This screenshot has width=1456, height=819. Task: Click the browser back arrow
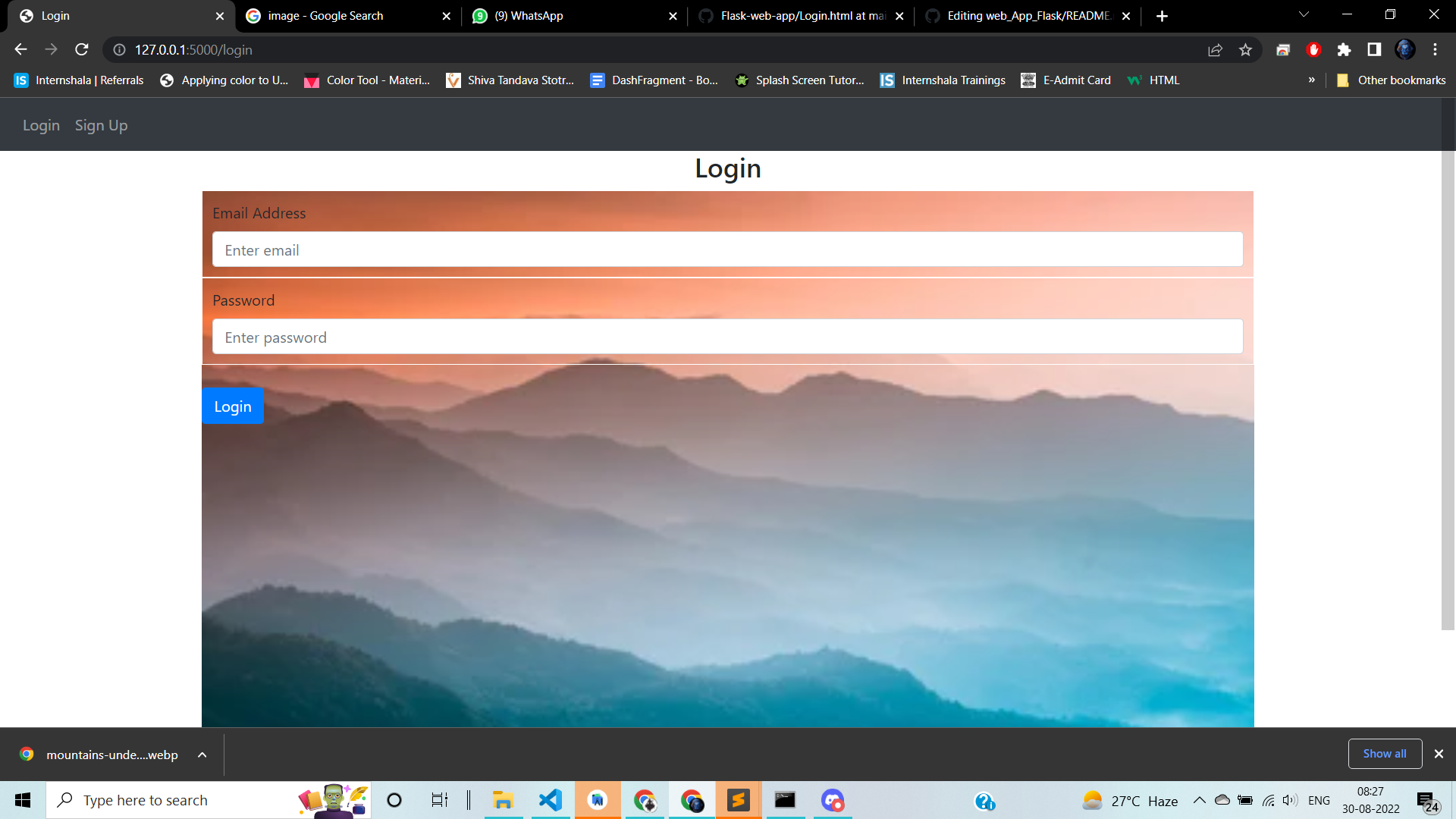click(20, 49)
